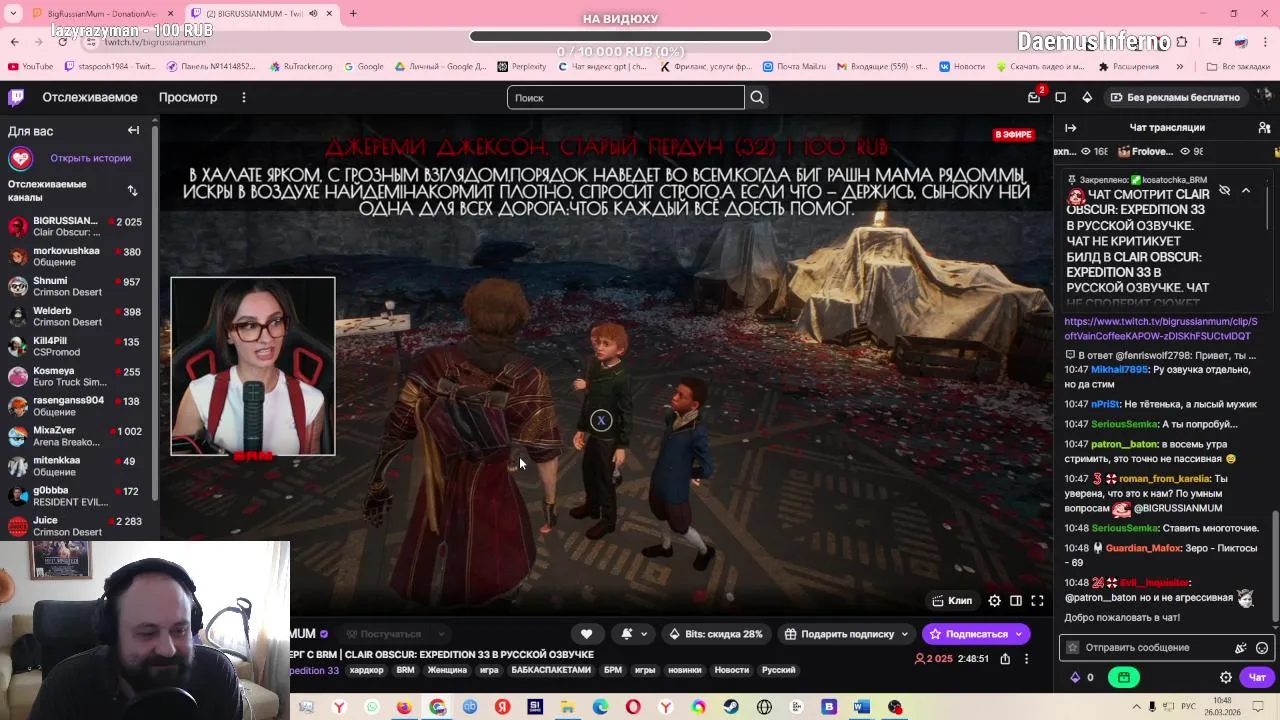Collapse the chat with the arrow icon
Screen dimensions: 1280x720
pos(1070,127)
